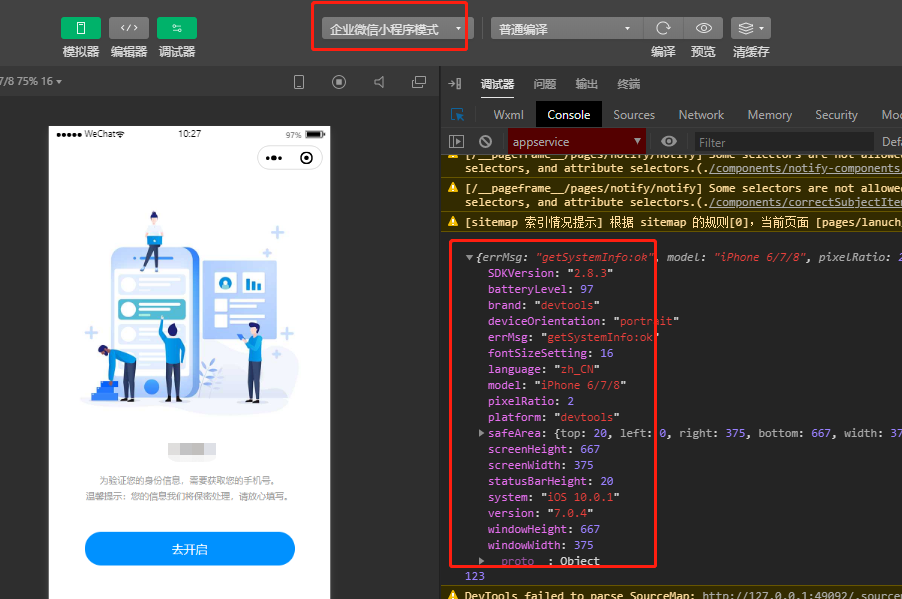Expand the __proto__ Object entry
This screenshot has width=902, height=599.
pyautogui.click(x=481, y=561)
